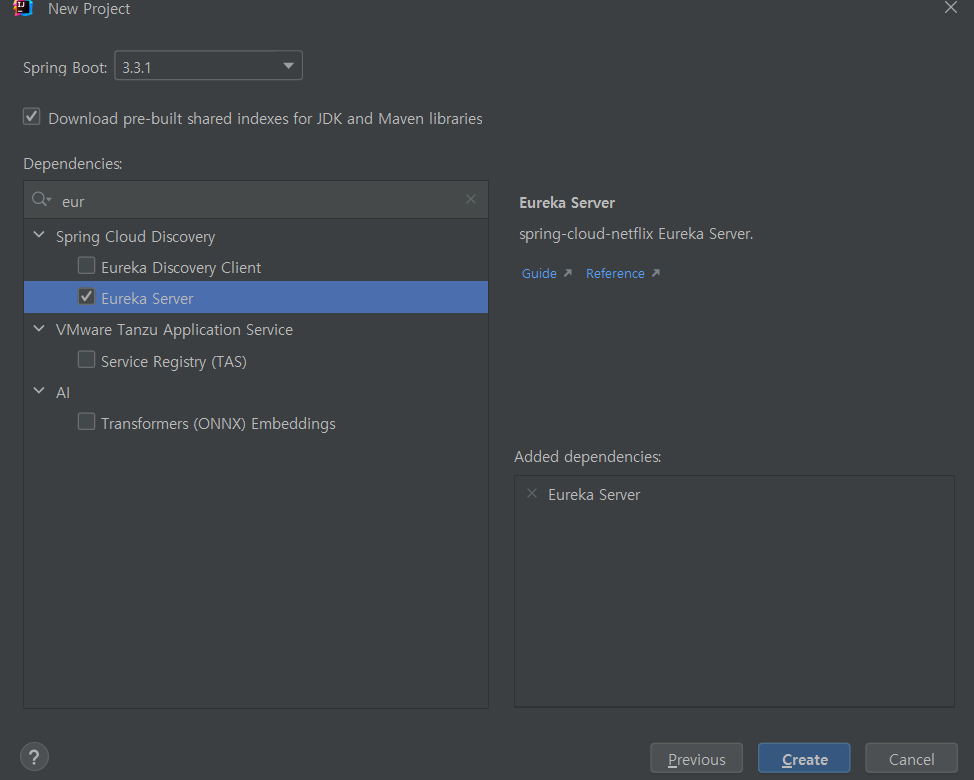974x780 pixels.
Task: Click the 'Spring Boot:' label
Action: (65, 68)
